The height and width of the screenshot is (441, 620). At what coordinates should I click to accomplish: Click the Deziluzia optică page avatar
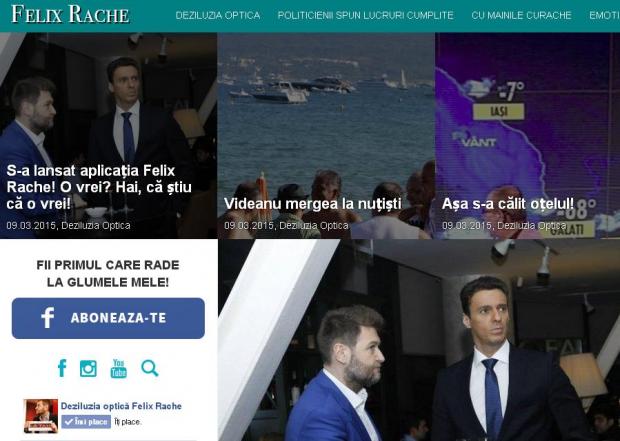40,416
